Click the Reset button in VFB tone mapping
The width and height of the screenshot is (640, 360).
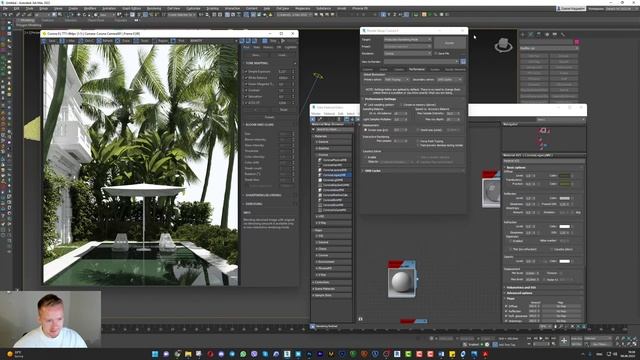pos(283,110)
